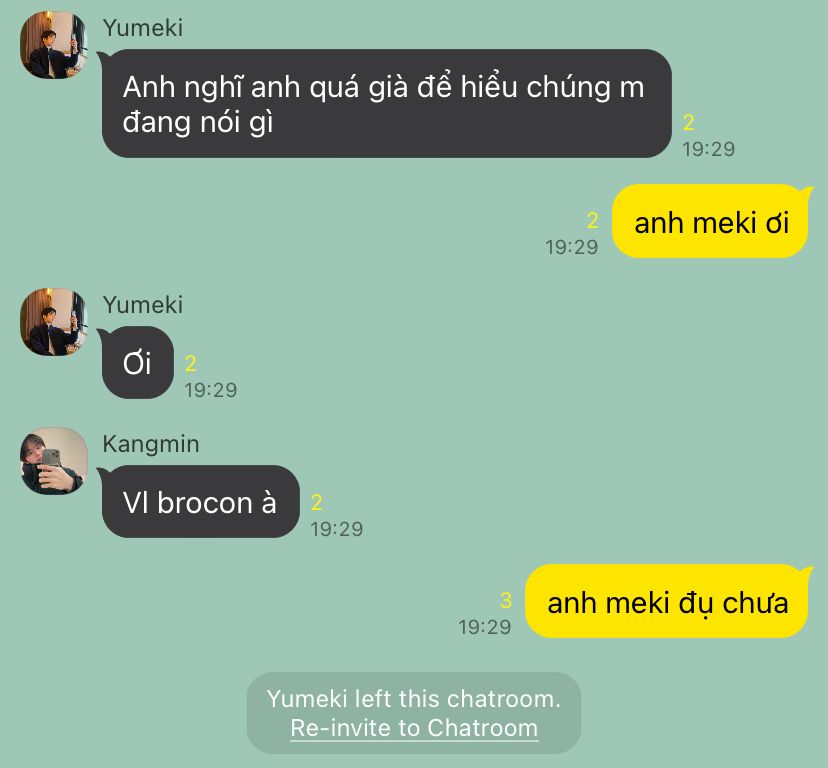Open Yumeki's profile picture on the first message
Viewport: 828px width, 768px height.
click(x=54, y=45)
